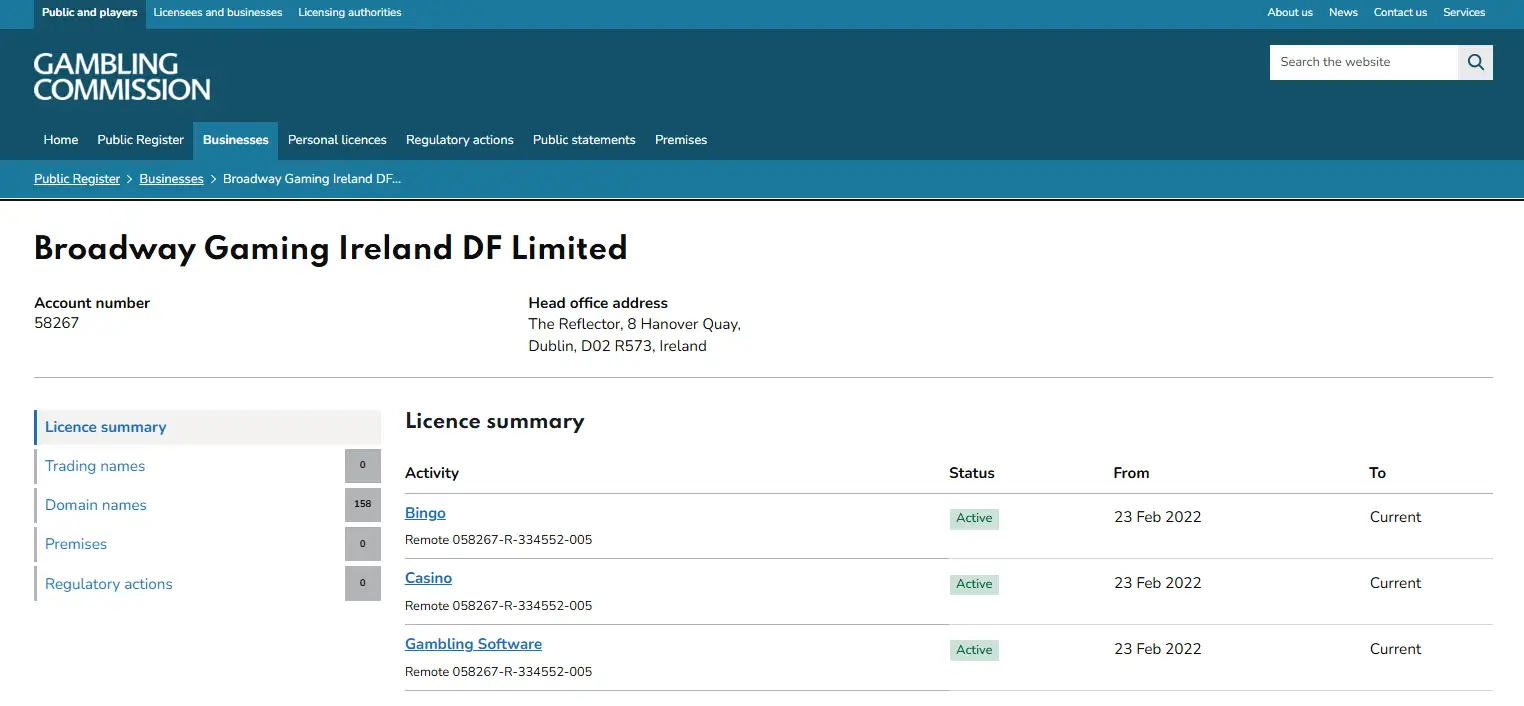Open the Services link
1524x706 pixels.
pyautogui.click(x=1464, y=13)
